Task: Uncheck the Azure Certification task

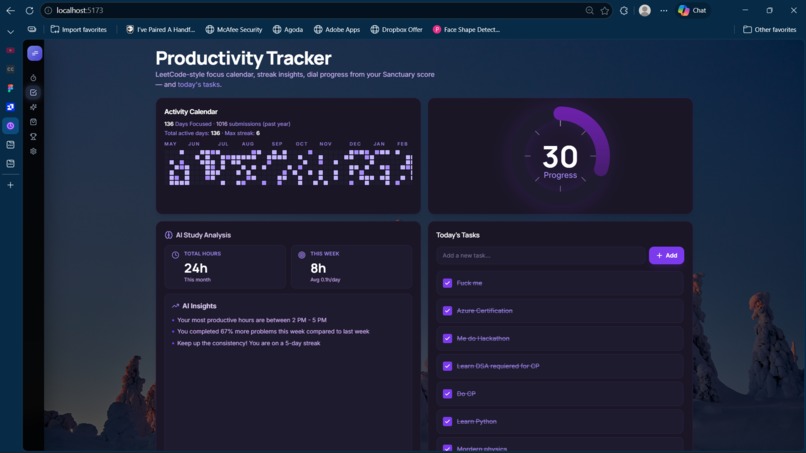Action: click(447, 311)
